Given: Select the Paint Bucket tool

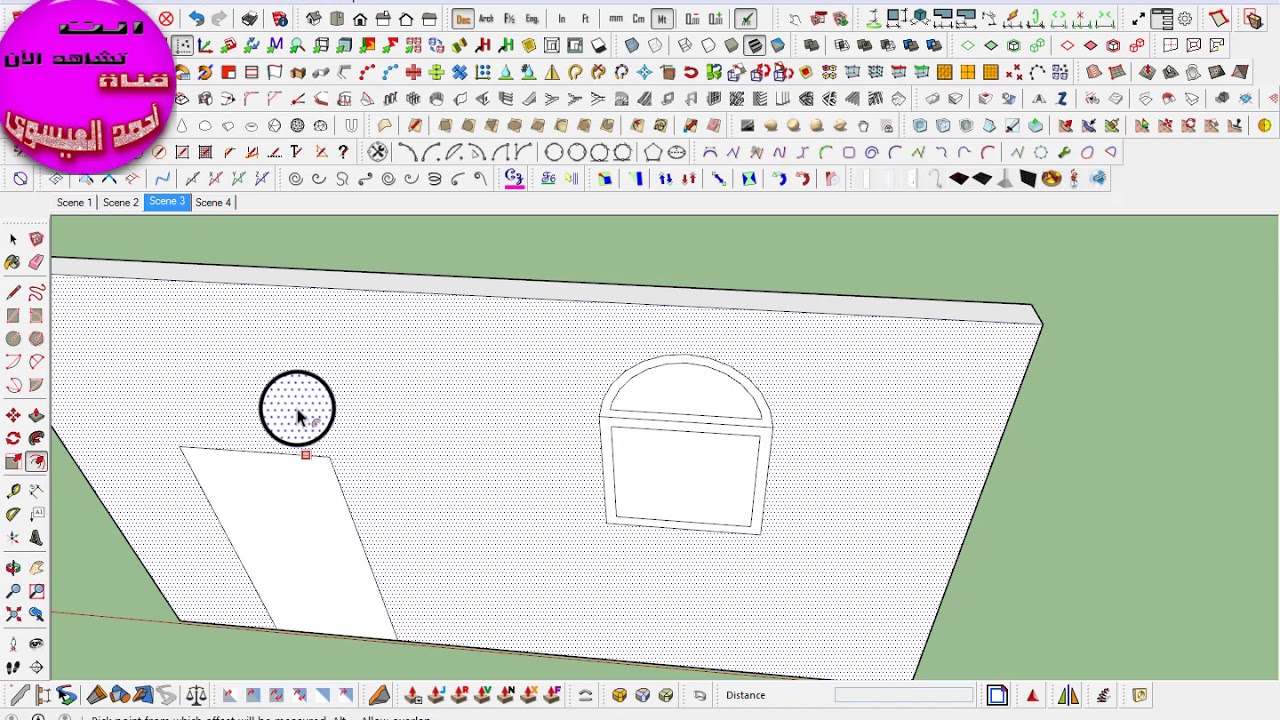Looking at the screenshot, I should coord(13,262).
